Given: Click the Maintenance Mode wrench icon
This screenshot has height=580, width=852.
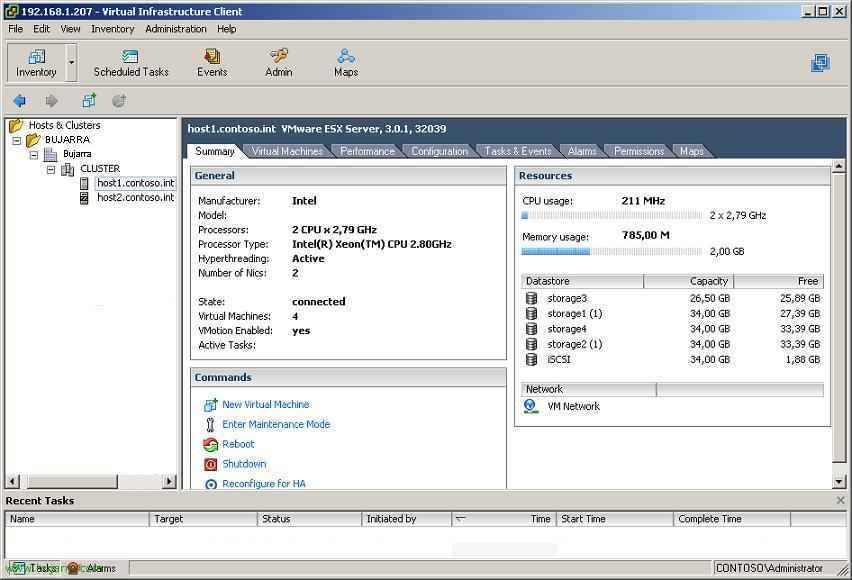Looking at the screenshot, I should tap(210, 425).
